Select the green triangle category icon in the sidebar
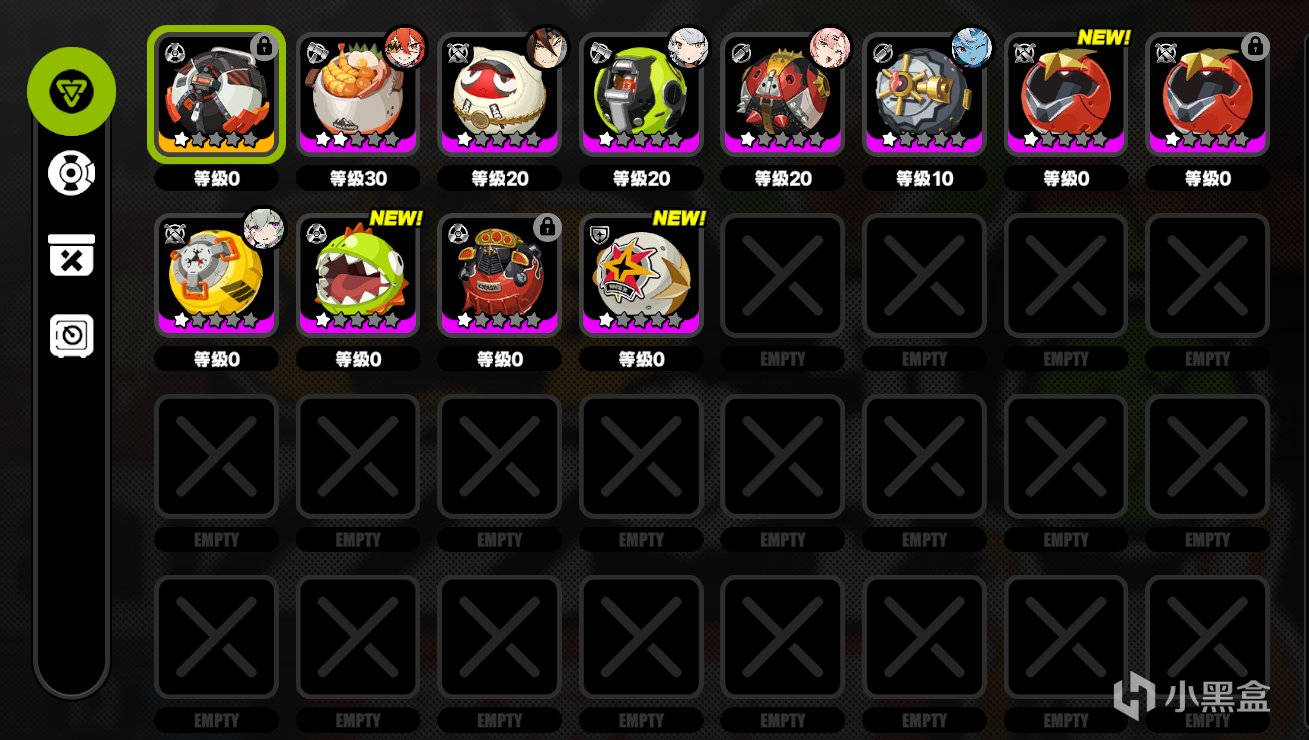This screenshot has height=740, width=1309. 72,91
